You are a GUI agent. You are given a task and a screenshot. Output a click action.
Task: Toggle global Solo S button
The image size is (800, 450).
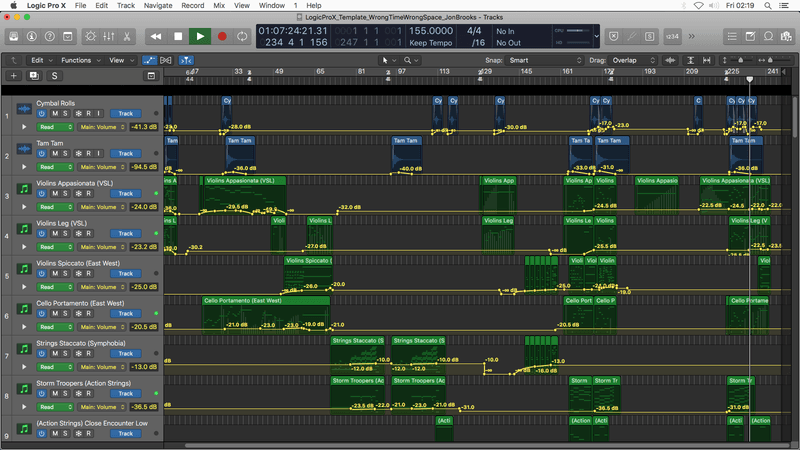[54, 76]
